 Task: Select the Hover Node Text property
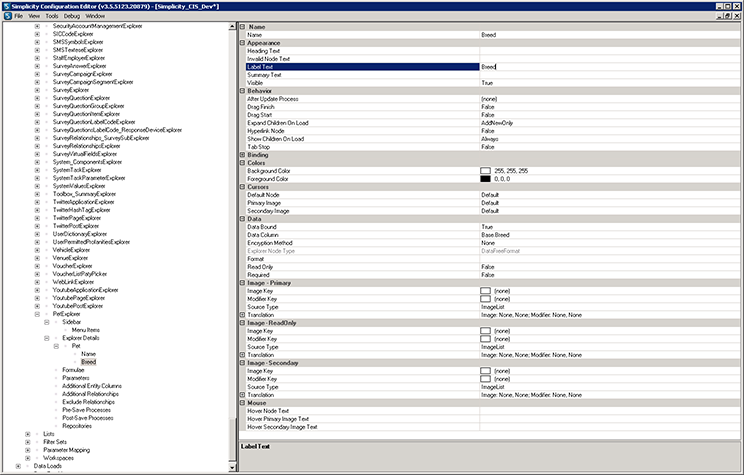click(493, 411)
